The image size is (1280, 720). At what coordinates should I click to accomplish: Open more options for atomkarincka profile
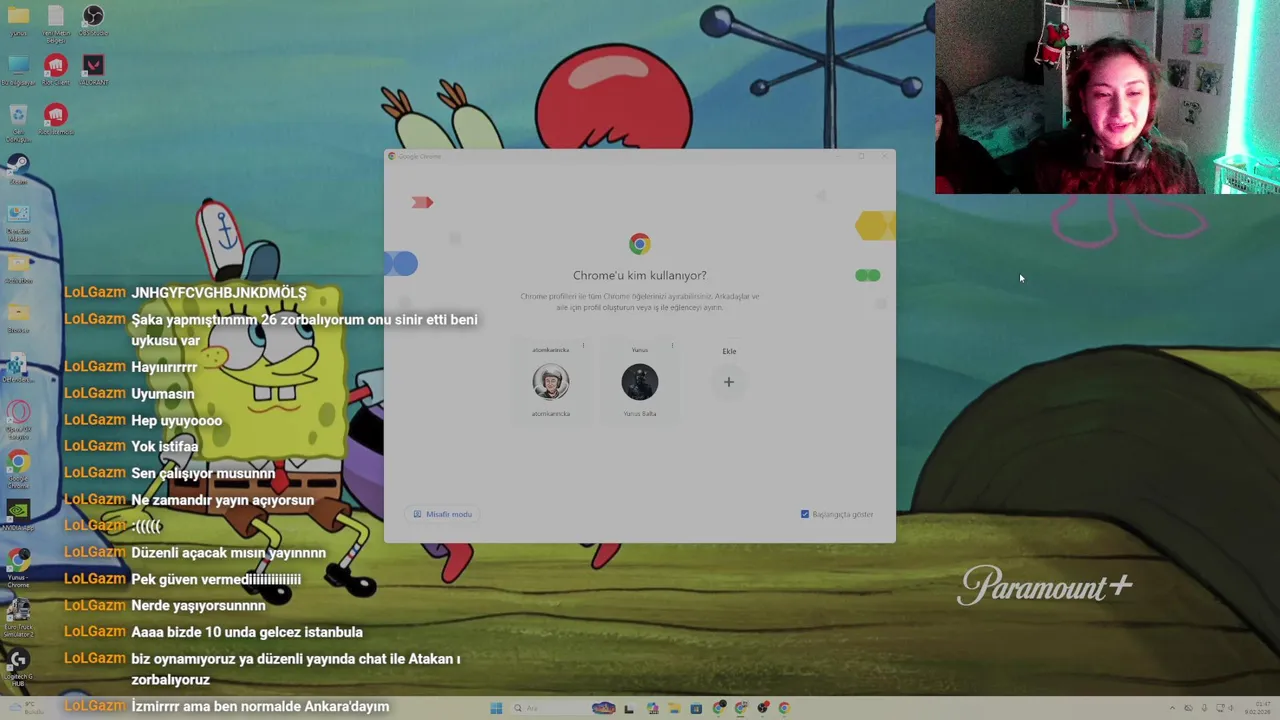[583, 346]
